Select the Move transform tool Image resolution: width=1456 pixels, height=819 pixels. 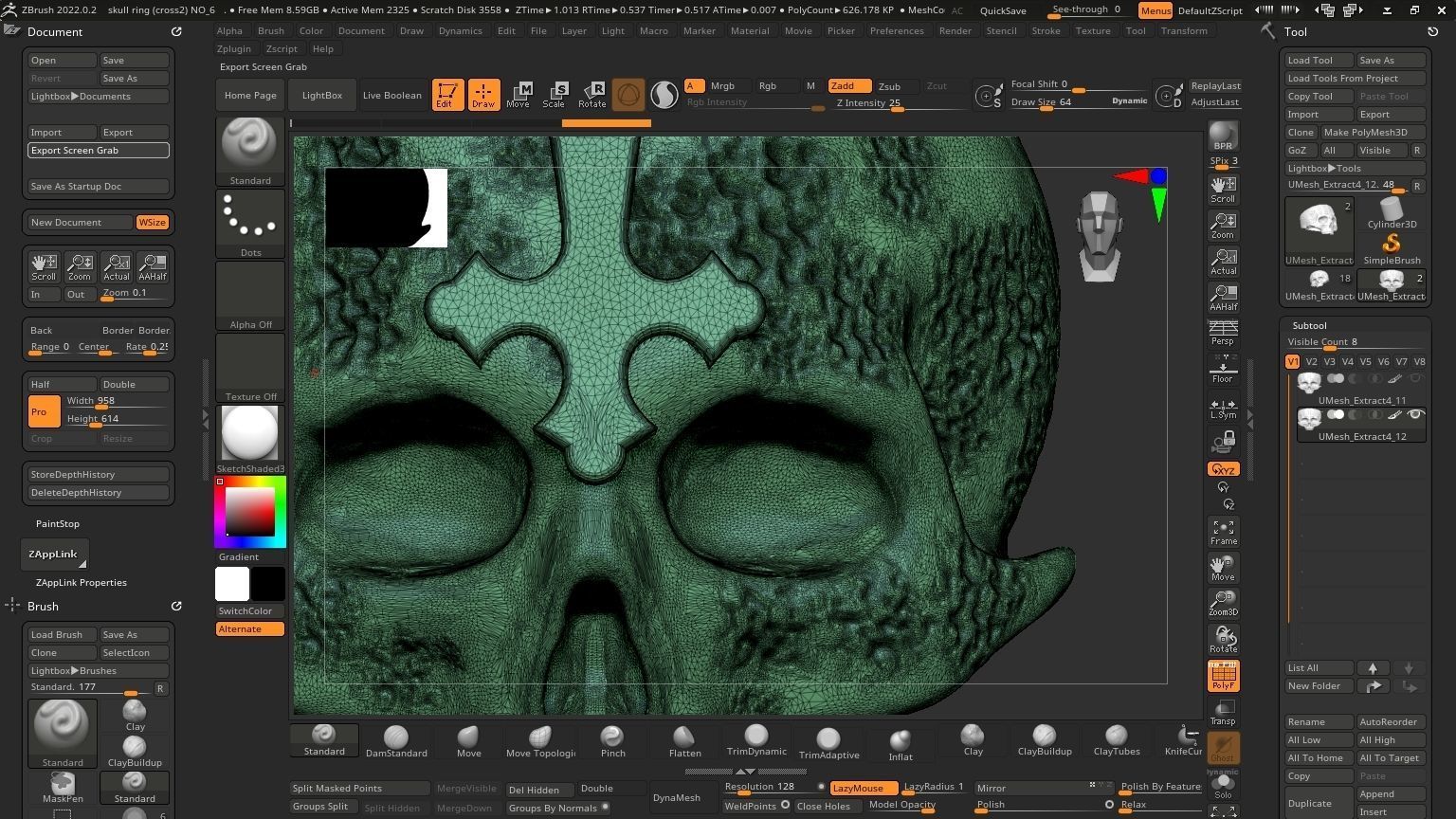(519, 95)
